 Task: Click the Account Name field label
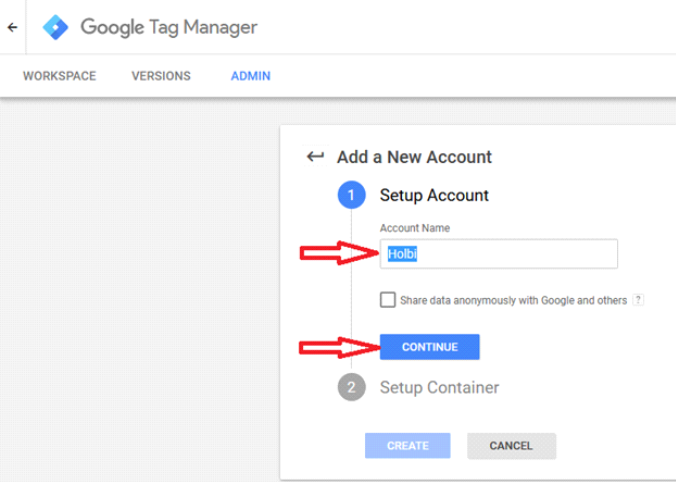pos(414,228)
